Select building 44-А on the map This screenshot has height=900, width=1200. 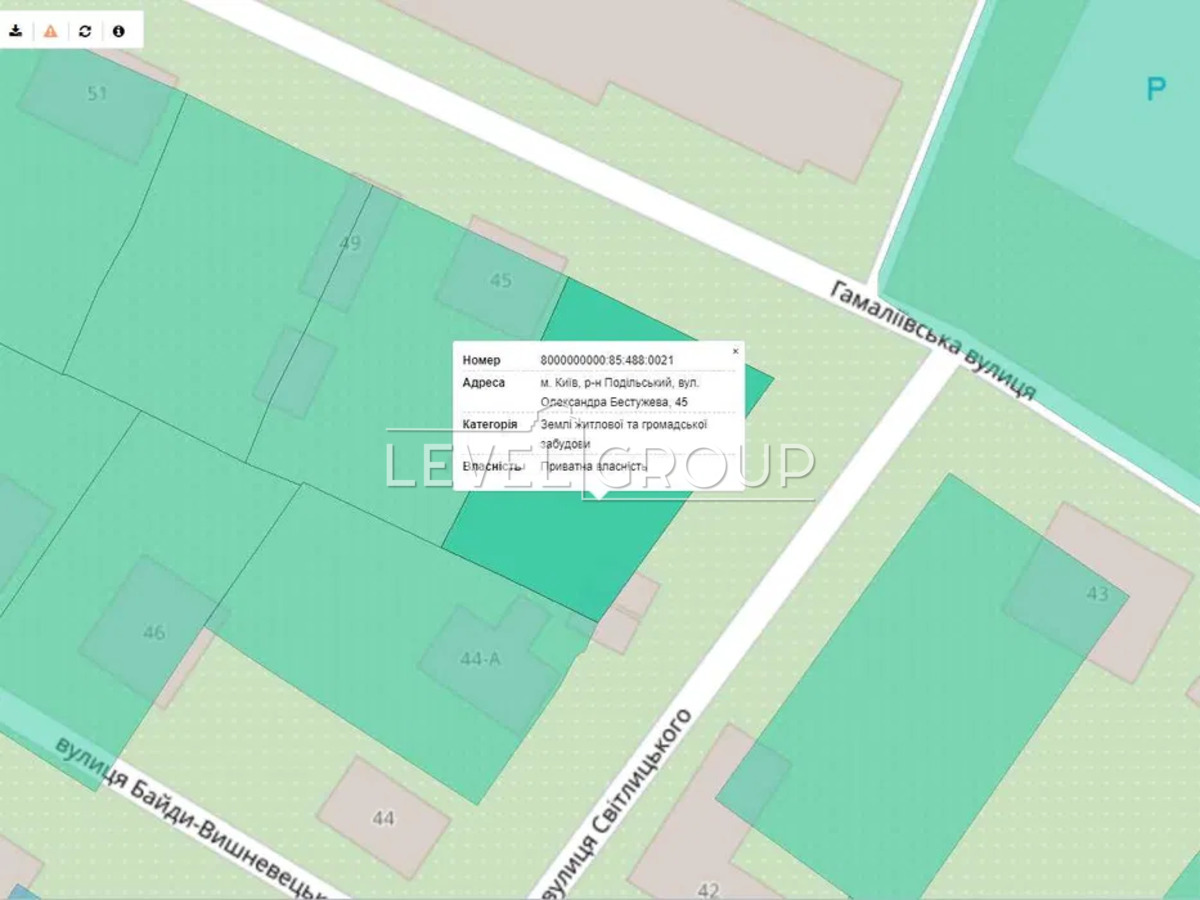point(481,659)
